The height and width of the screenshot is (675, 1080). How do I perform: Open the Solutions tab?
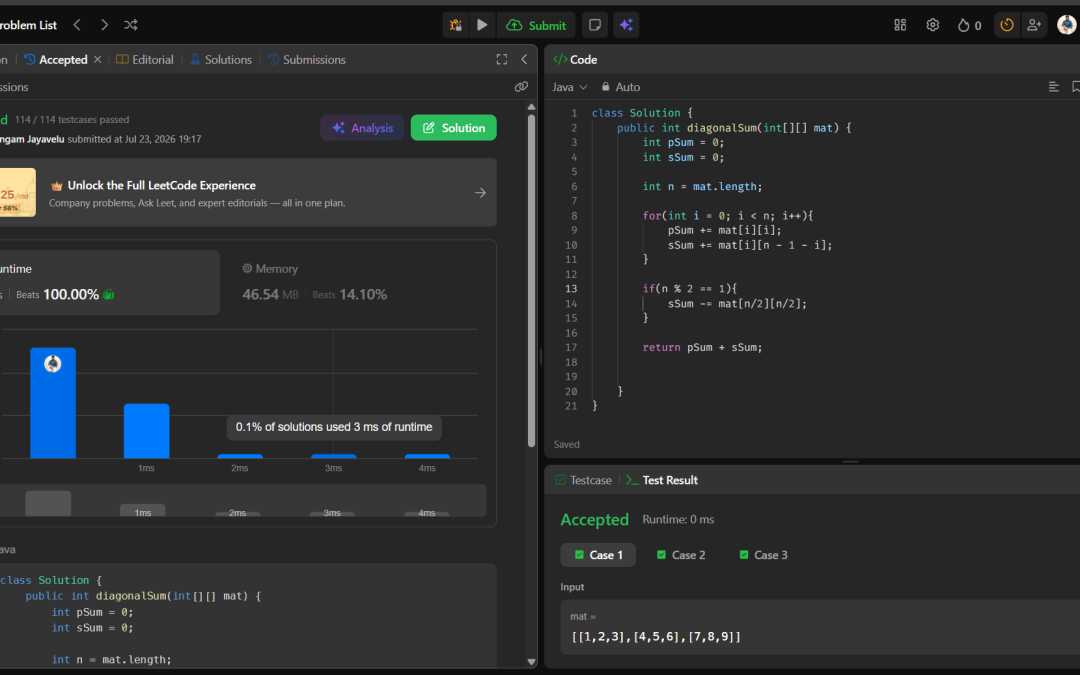pyautogui.click(x=221, y=60)
